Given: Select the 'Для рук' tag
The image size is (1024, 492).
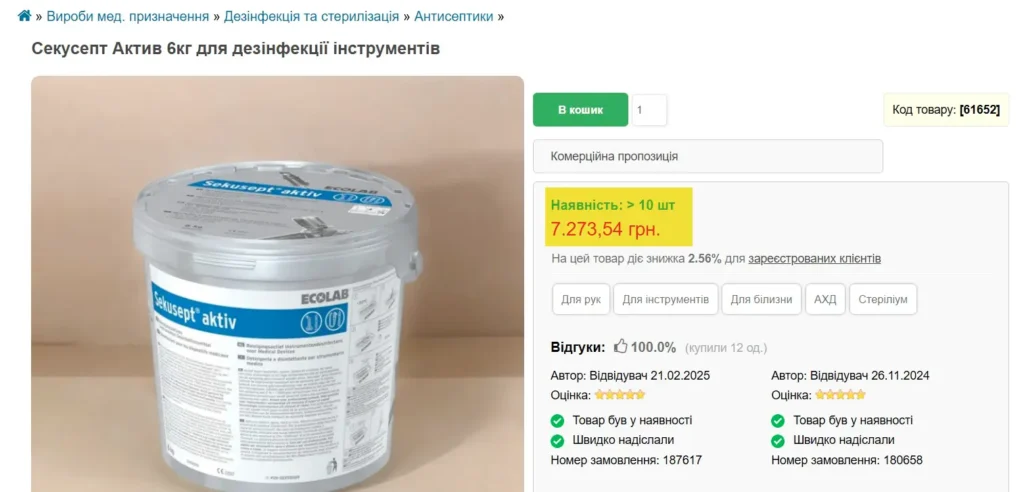Looking at the screenshot, I should (x=581, y=299).
